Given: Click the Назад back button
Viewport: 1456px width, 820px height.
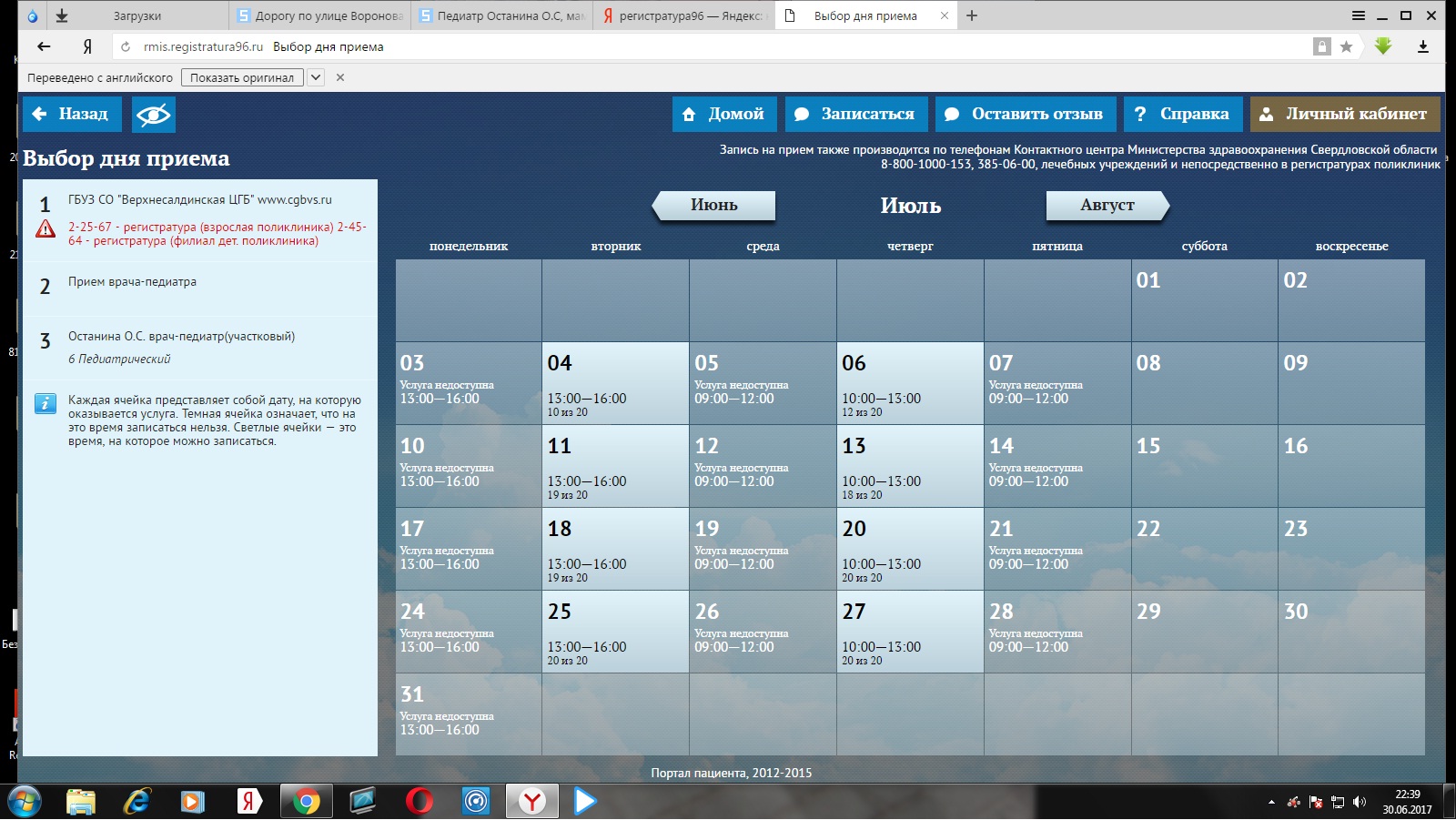Looking at the screenshot, I should (x=71, y=115).
